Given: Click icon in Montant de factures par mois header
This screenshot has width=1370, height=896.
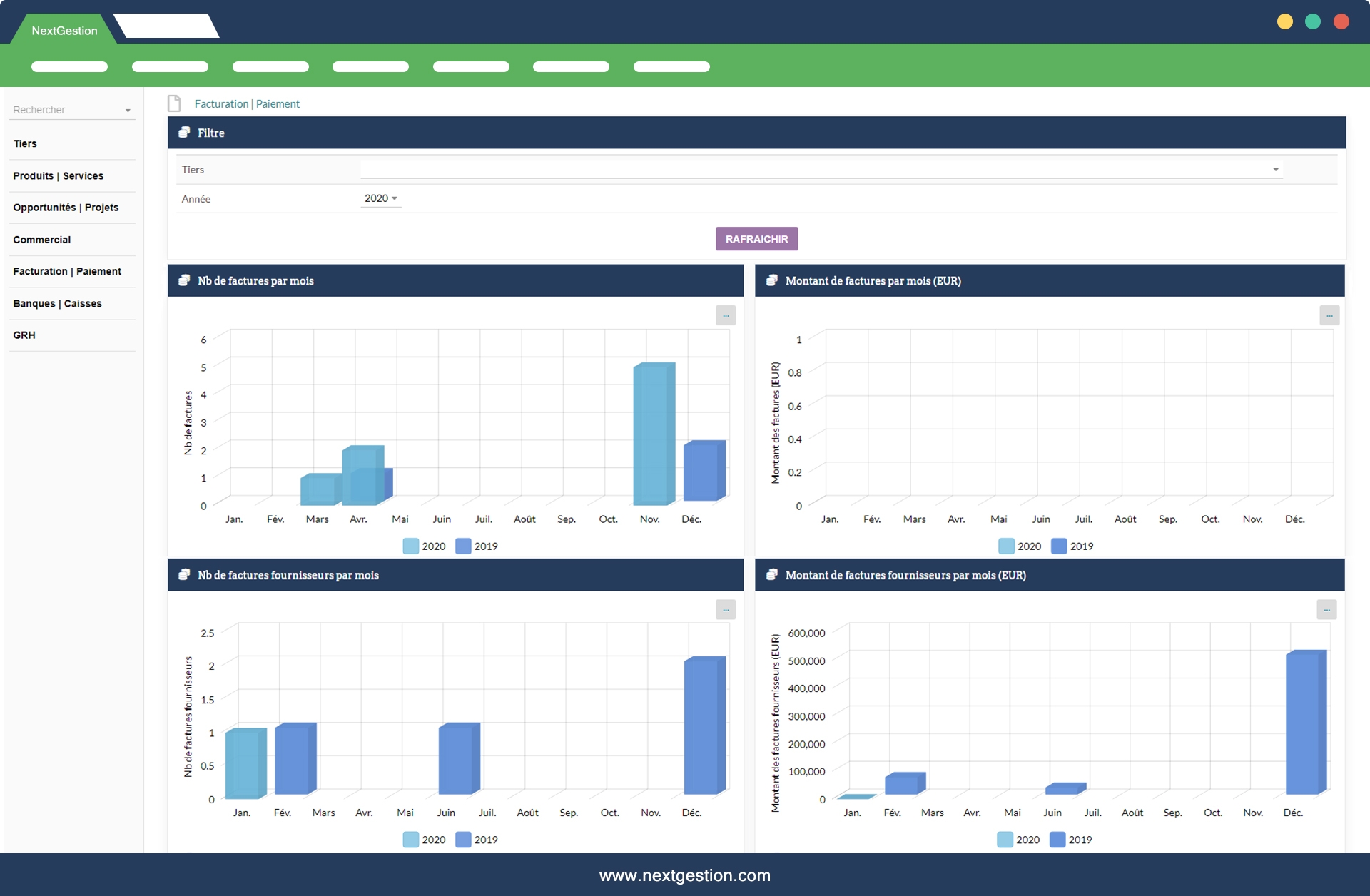Looking at the screenshot, I should (771, 280).
